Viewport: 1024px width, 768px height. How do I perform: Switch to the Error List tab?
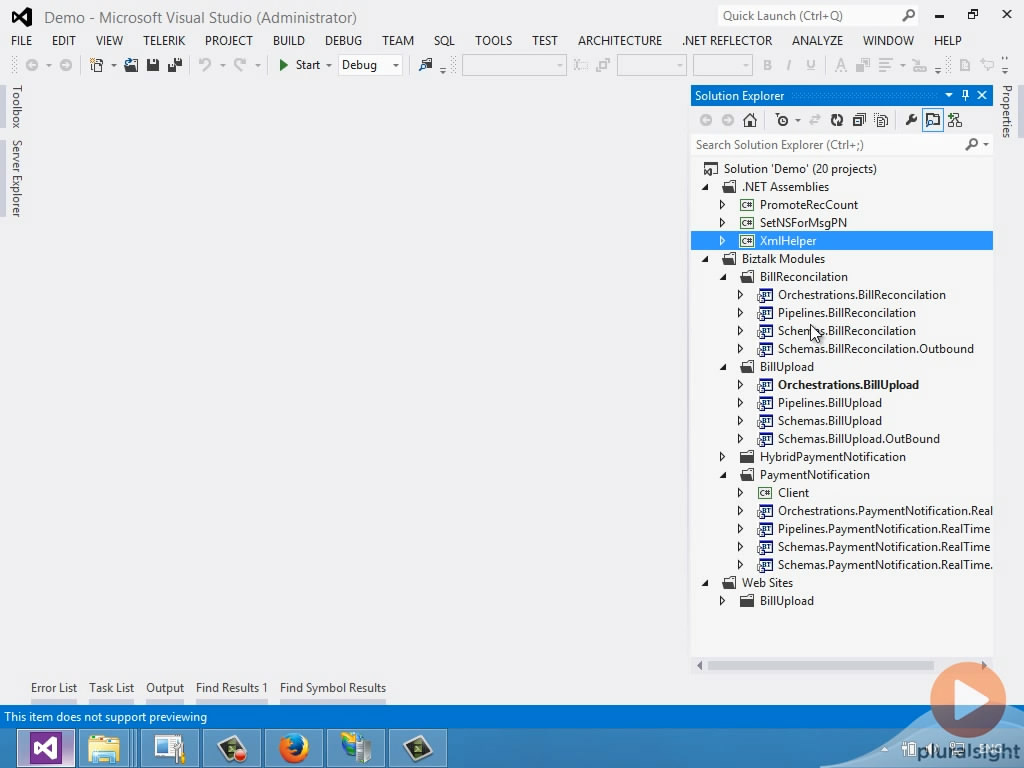pos(54,688)
